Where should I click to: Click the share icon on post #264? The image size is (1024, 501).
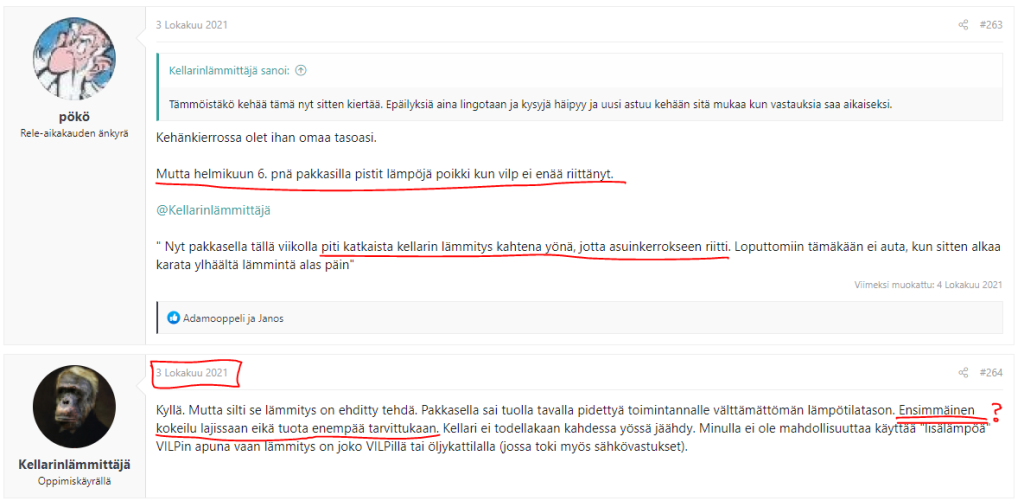click(x=963, y=373)
